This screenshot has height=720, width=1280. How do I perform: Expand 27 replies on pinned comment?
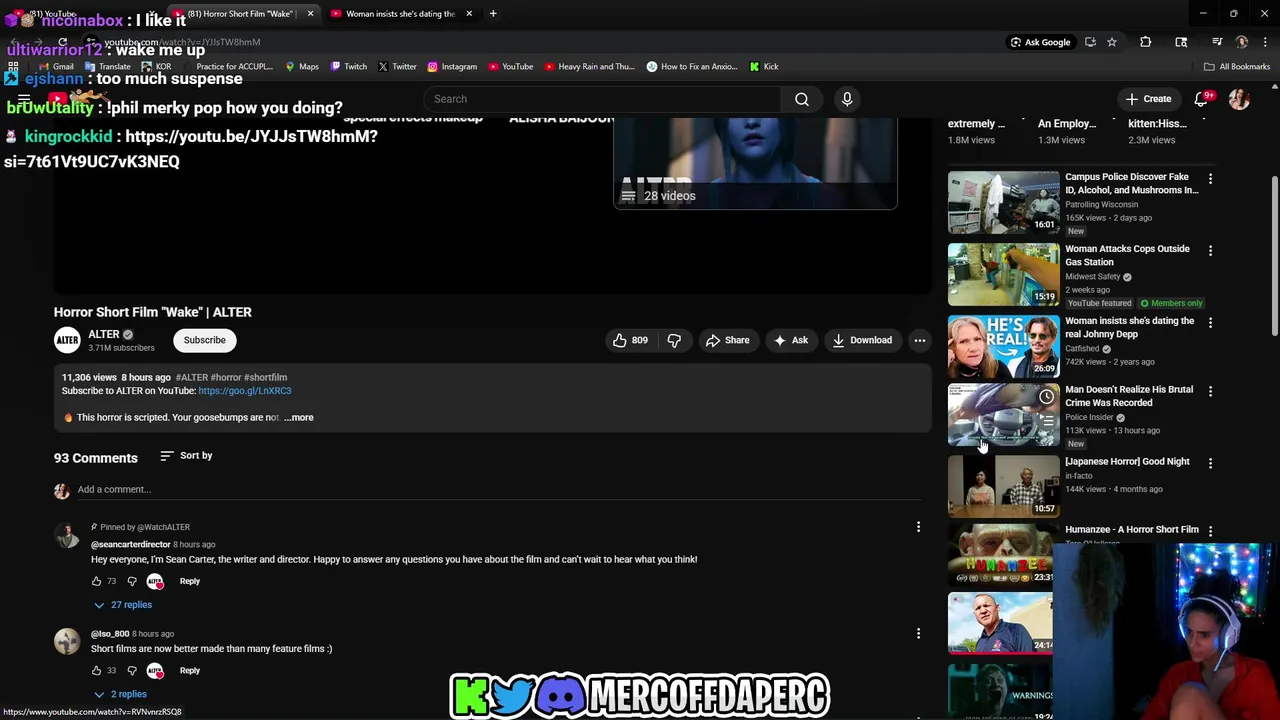[x=123, y=605]
